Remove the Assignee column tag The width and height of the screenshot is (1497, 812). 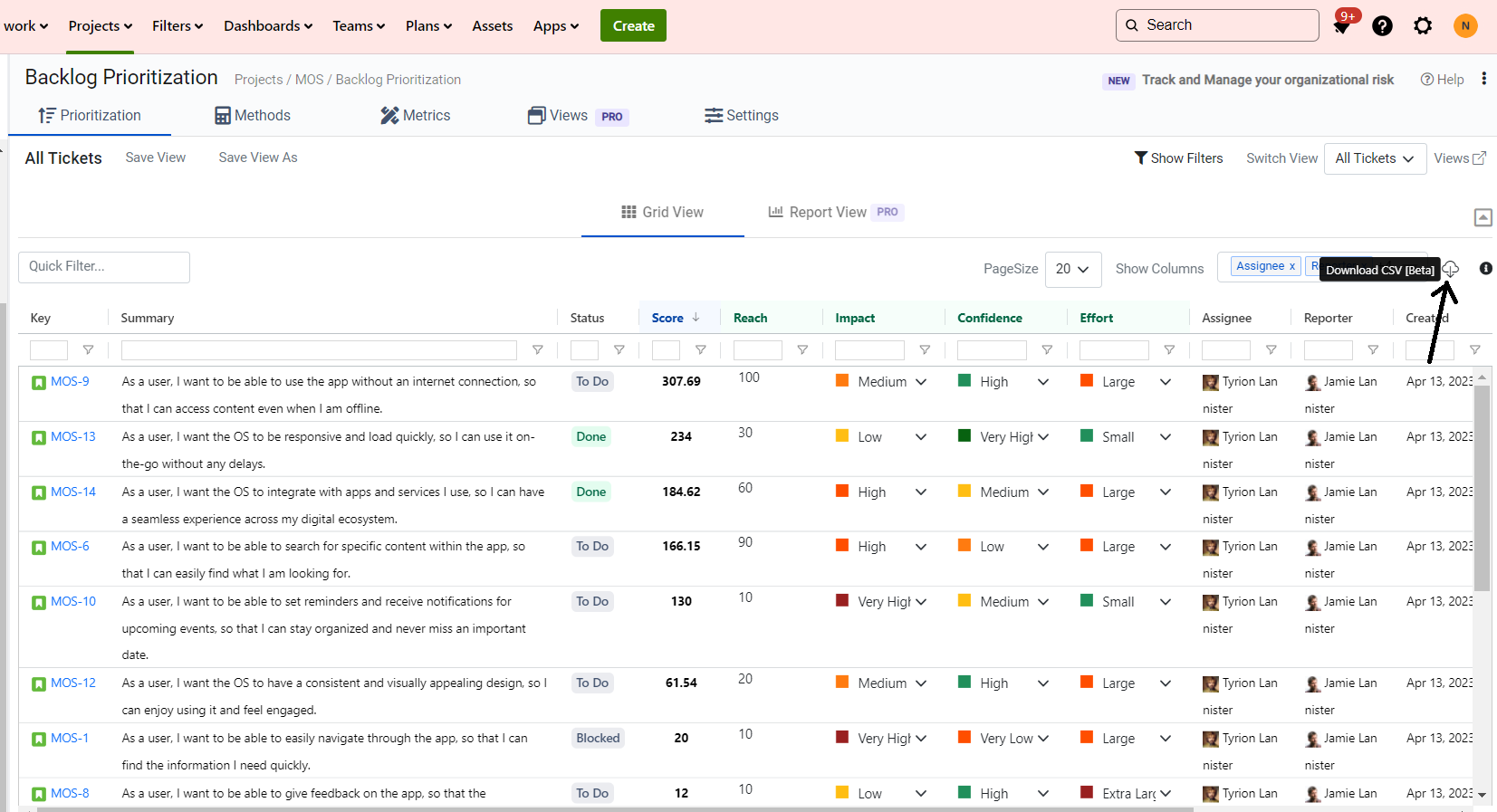(x=1291, y=266)
